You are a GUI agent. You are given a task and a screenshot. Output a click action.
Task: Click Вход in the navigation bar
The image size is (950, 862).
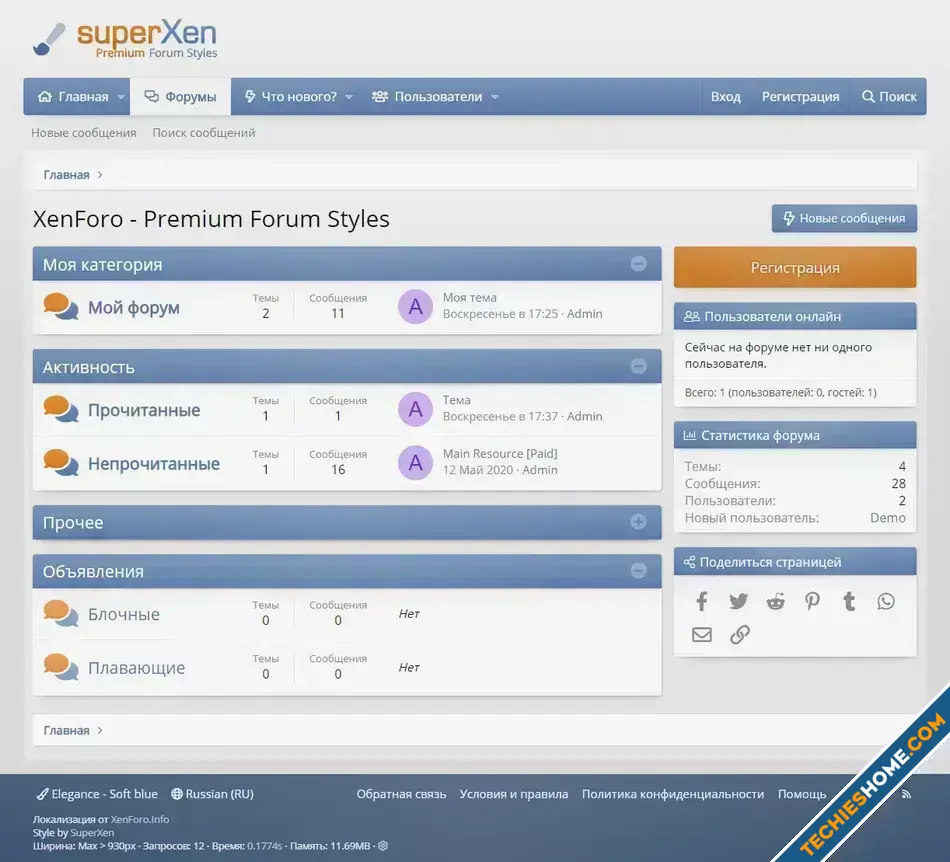[x=725, y=97]
